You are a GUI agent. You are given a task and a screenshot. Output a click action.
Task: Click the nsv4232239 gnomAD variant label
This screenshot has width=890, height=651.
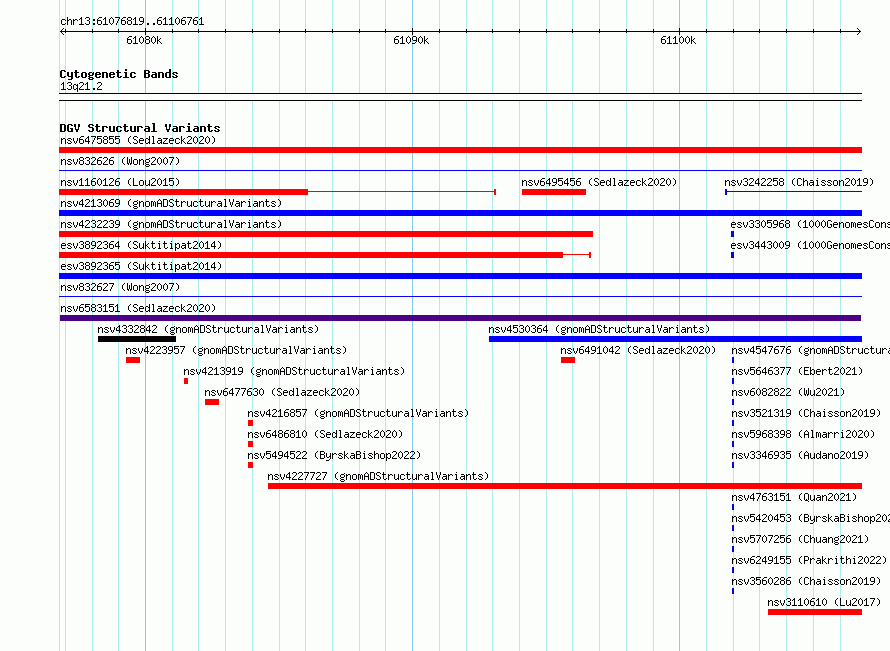point(171,224)
